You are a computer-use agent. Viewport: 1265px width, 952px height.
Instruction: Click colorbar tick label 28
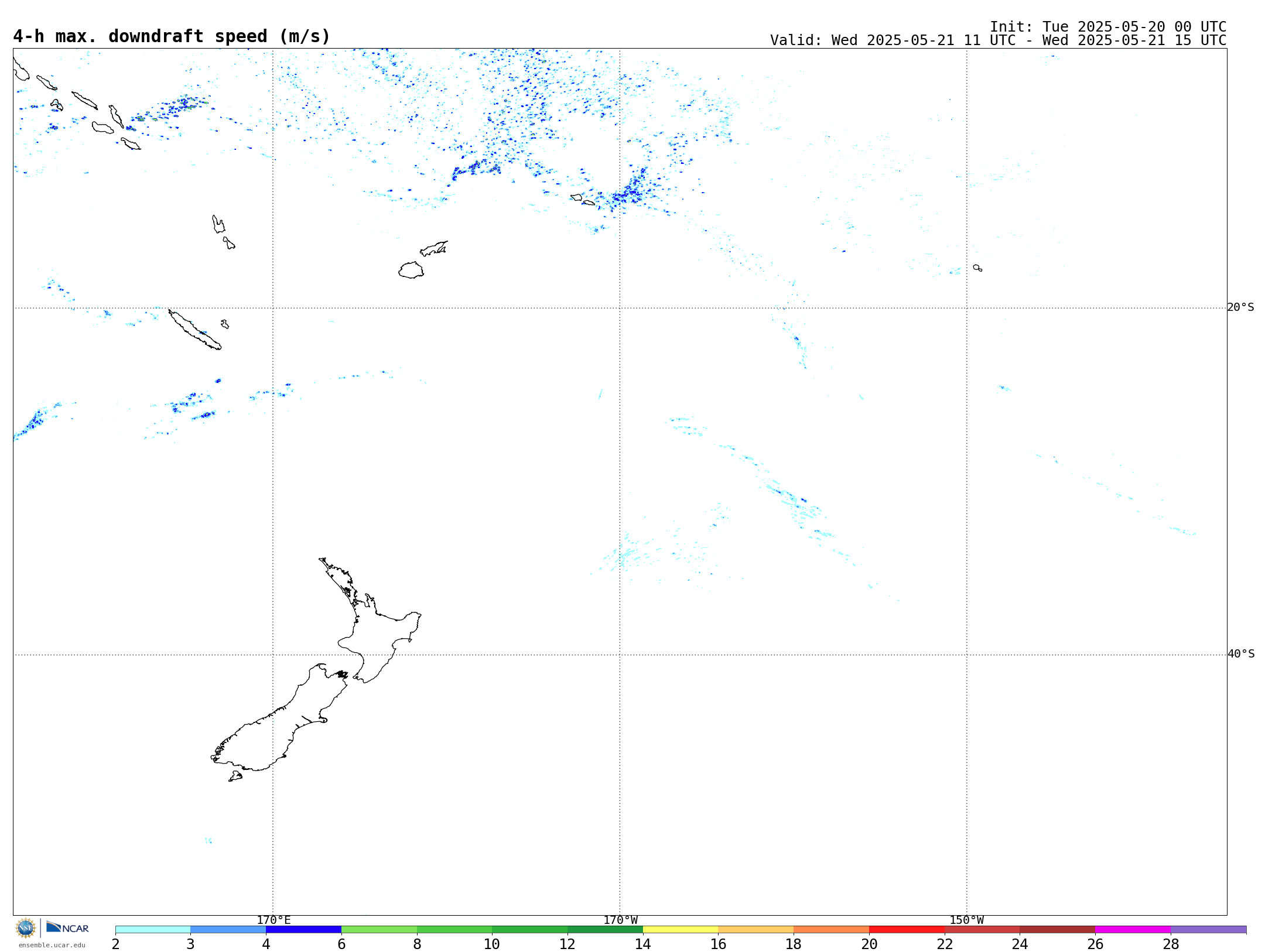1171,944
